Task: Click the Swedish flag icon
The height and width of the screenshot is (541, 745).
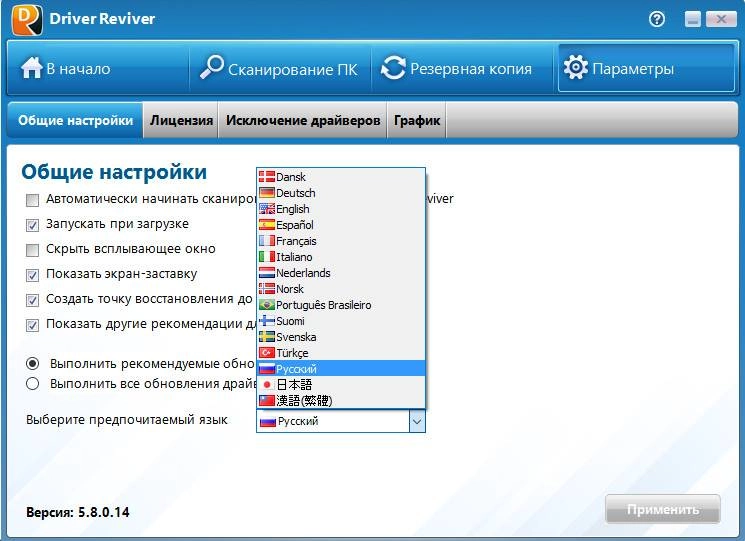Action: tap(267, 337)
